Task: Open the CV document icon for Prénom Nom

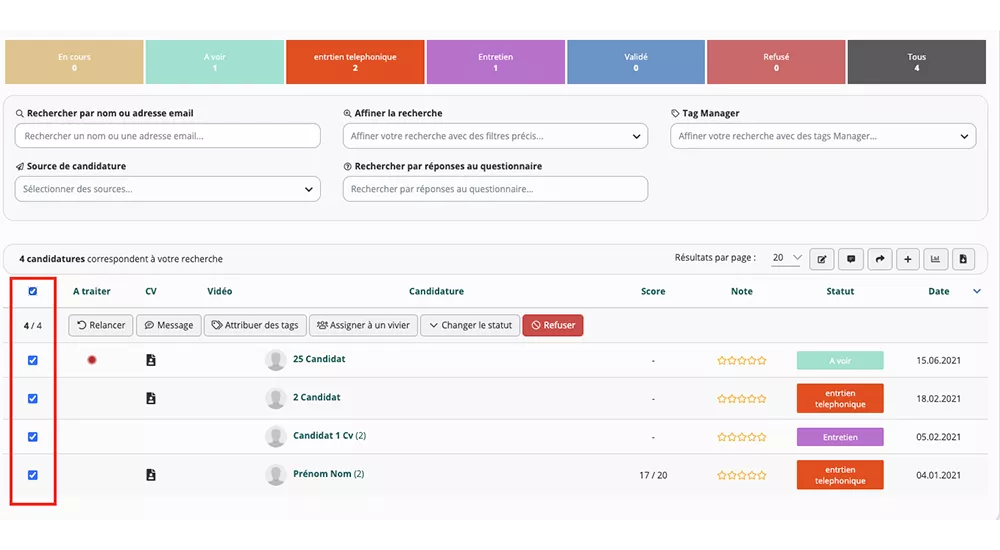Action: (151, 475)
